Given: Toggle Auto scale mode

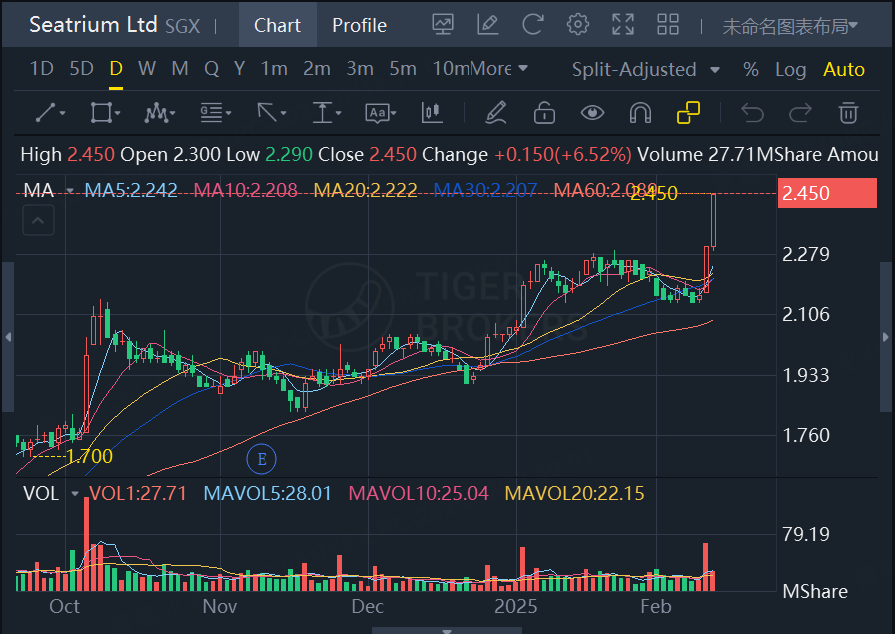Looking at the screenshot, I should (844, 70).
